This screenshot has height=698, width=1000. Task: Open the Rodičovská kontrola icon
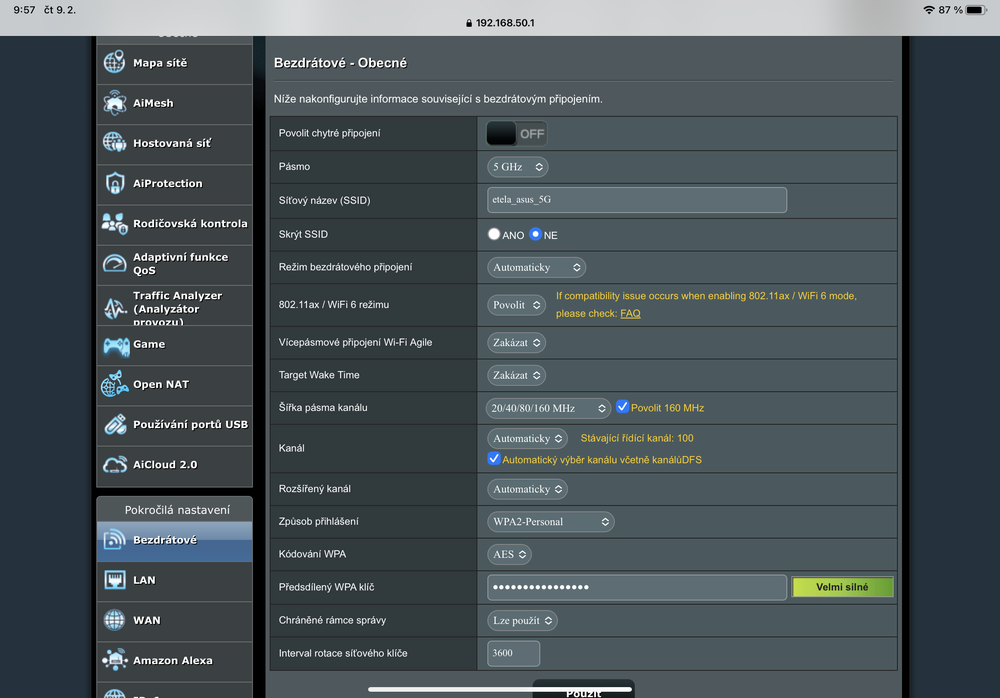coord(115,224)
